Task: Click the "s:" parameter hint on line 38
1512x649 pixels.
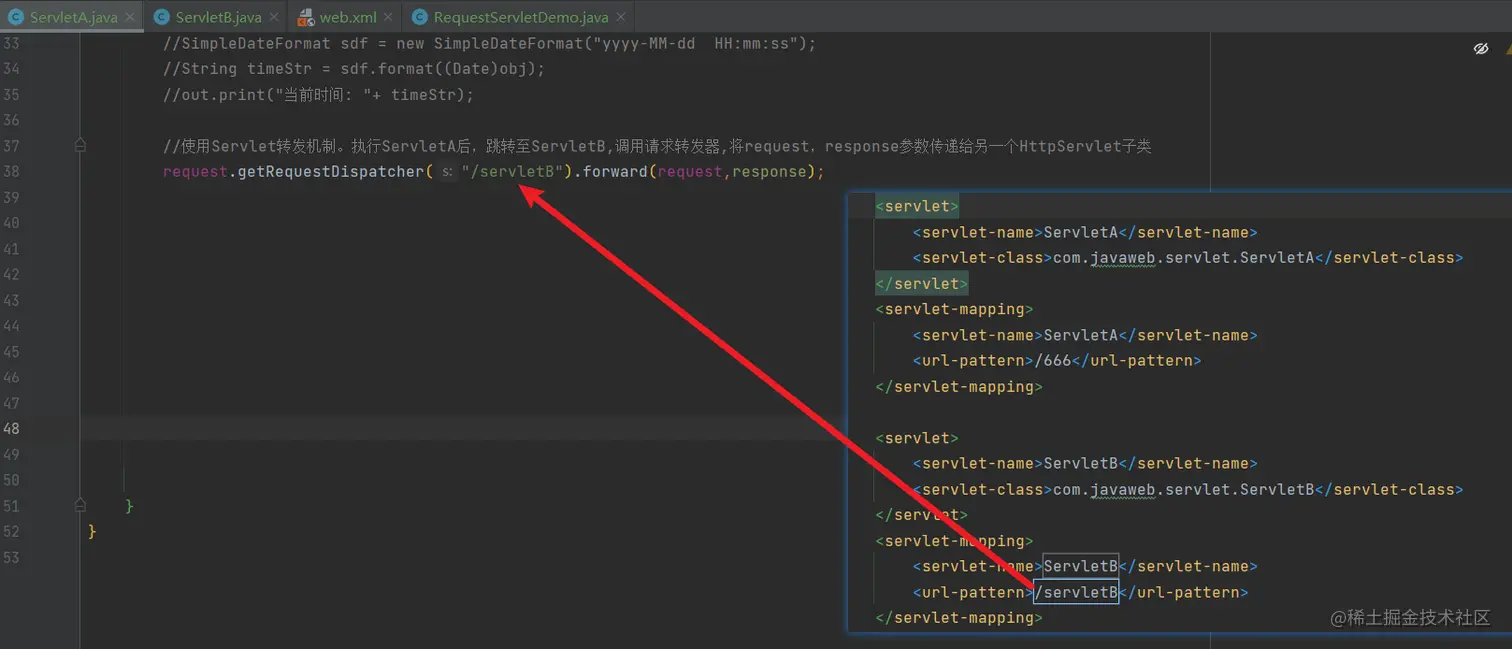Action: (x=447, y=172)
